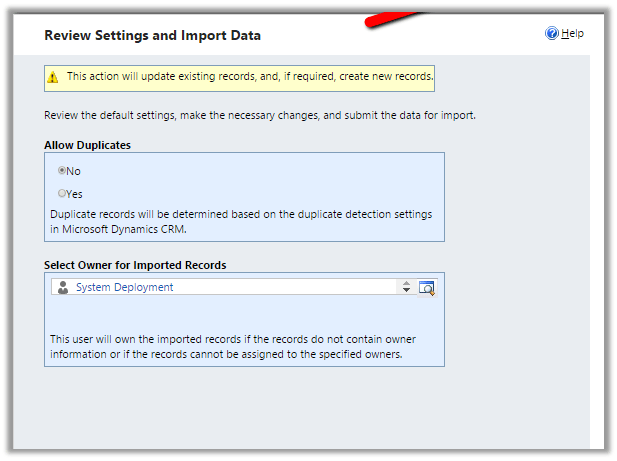Click the duplicate detection settings description text
The width and height of the screenshot is (617, 461).
240,221
